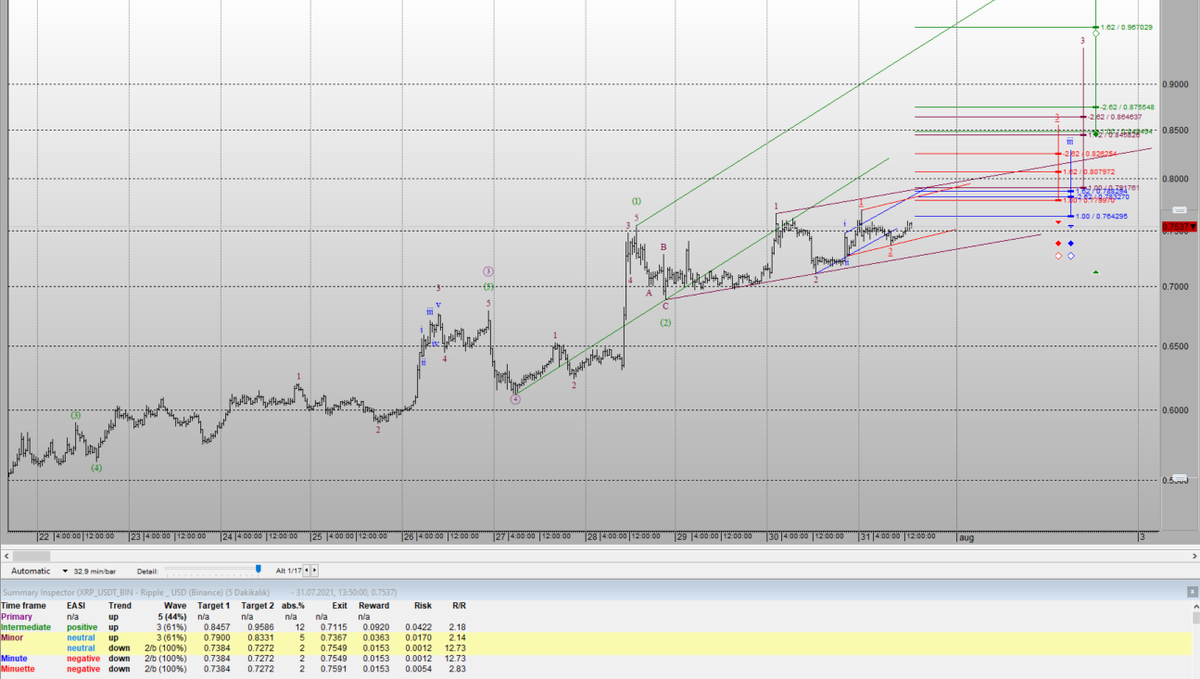Click the Wave column header

(175, 606)
